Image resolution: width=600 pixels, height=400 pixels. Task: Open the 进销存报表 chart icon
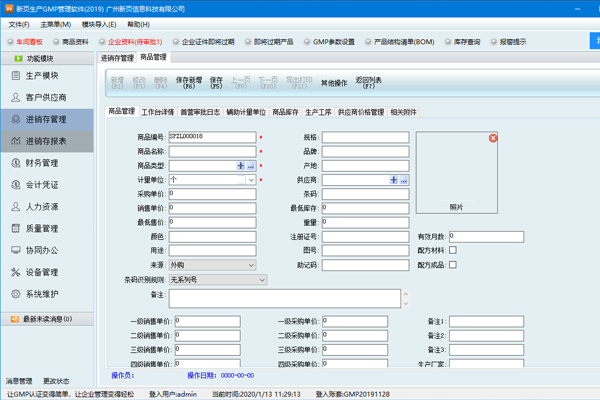click(x=16, y=141)
